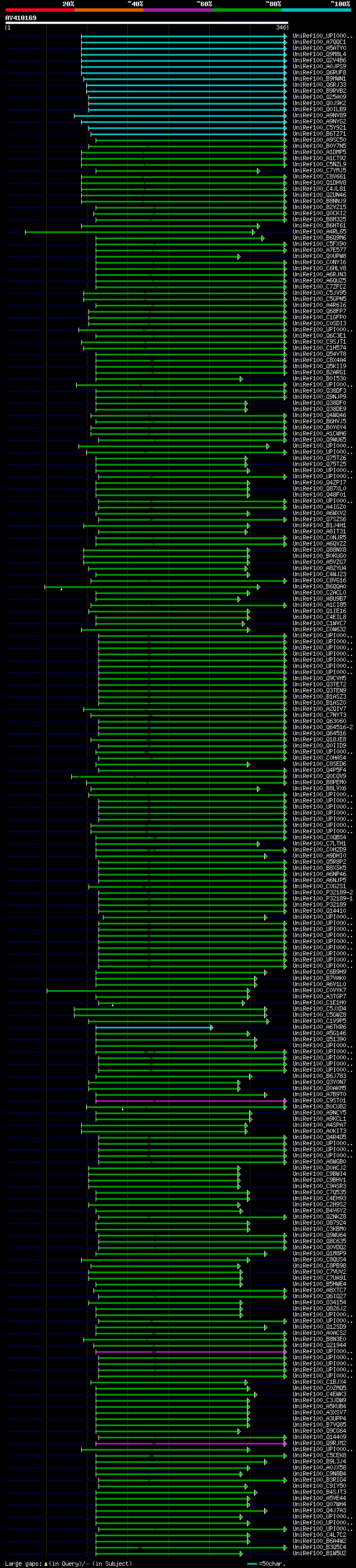356x1568 pixels.
Task: Click the UniRef100_A6TKR6 label
Action: tap(319, 1027)
